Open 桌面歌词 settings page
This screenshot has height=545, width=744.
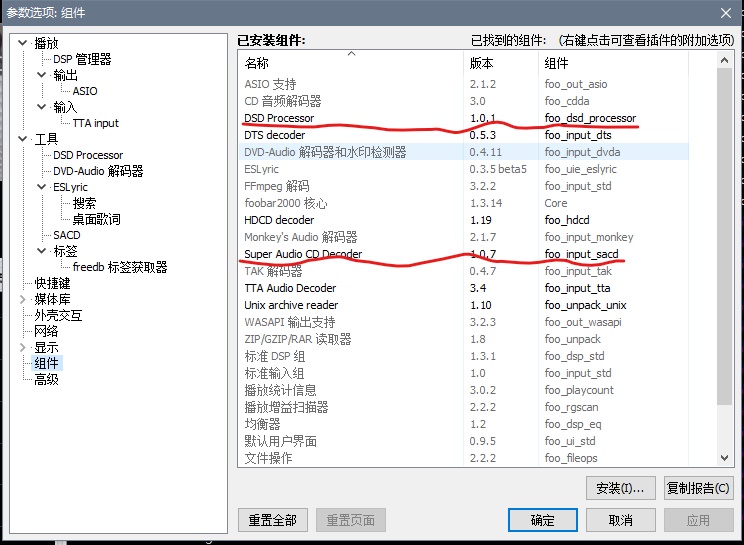pos(96,219)
